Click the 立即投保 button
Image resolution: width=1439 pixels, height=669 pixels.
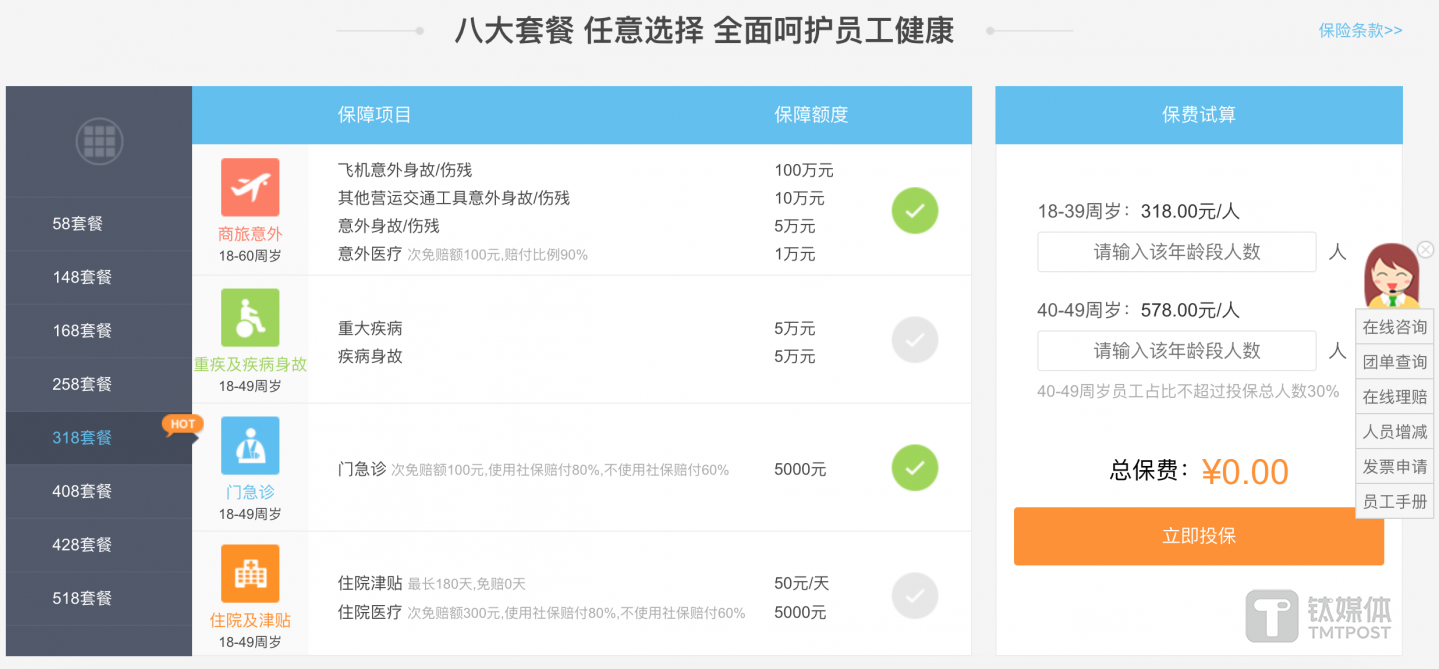pyautogui.click(x=1198, y=535)
